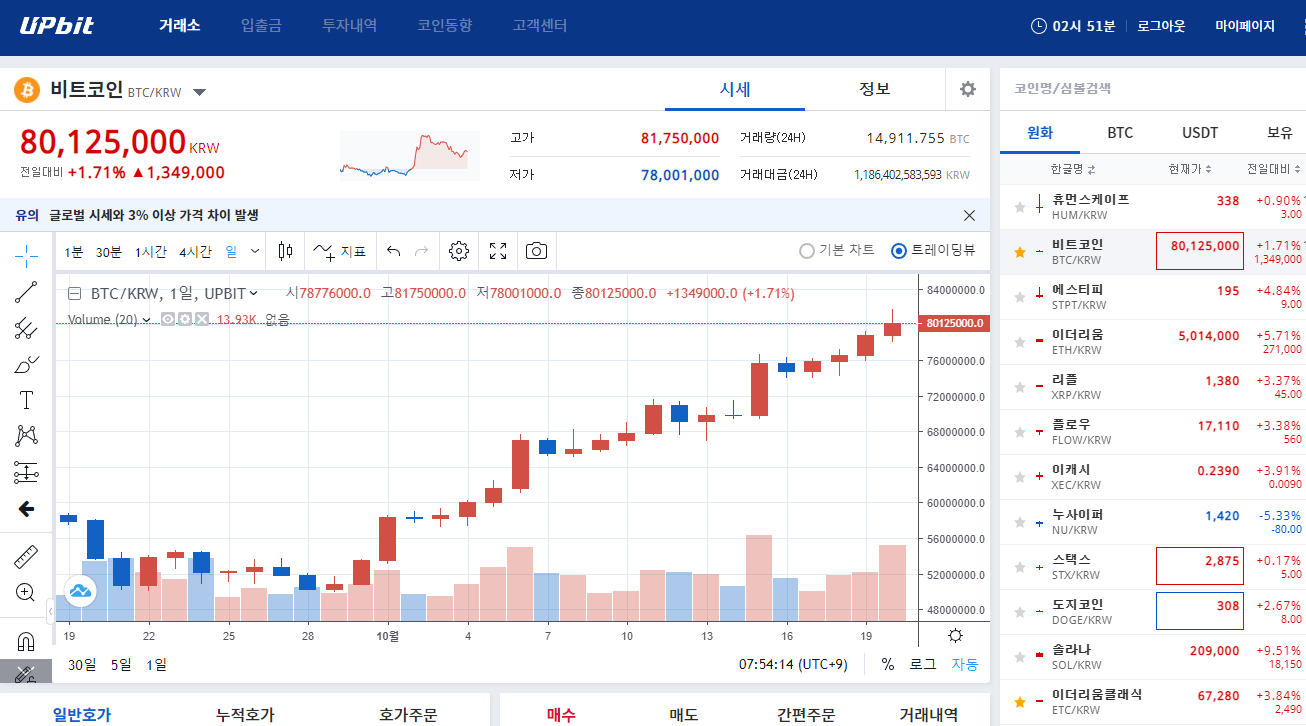Open the gear settings next to 정보 tab
Image resolution: width=1306 pixels, height=726 pixels.
pos(967,89)
